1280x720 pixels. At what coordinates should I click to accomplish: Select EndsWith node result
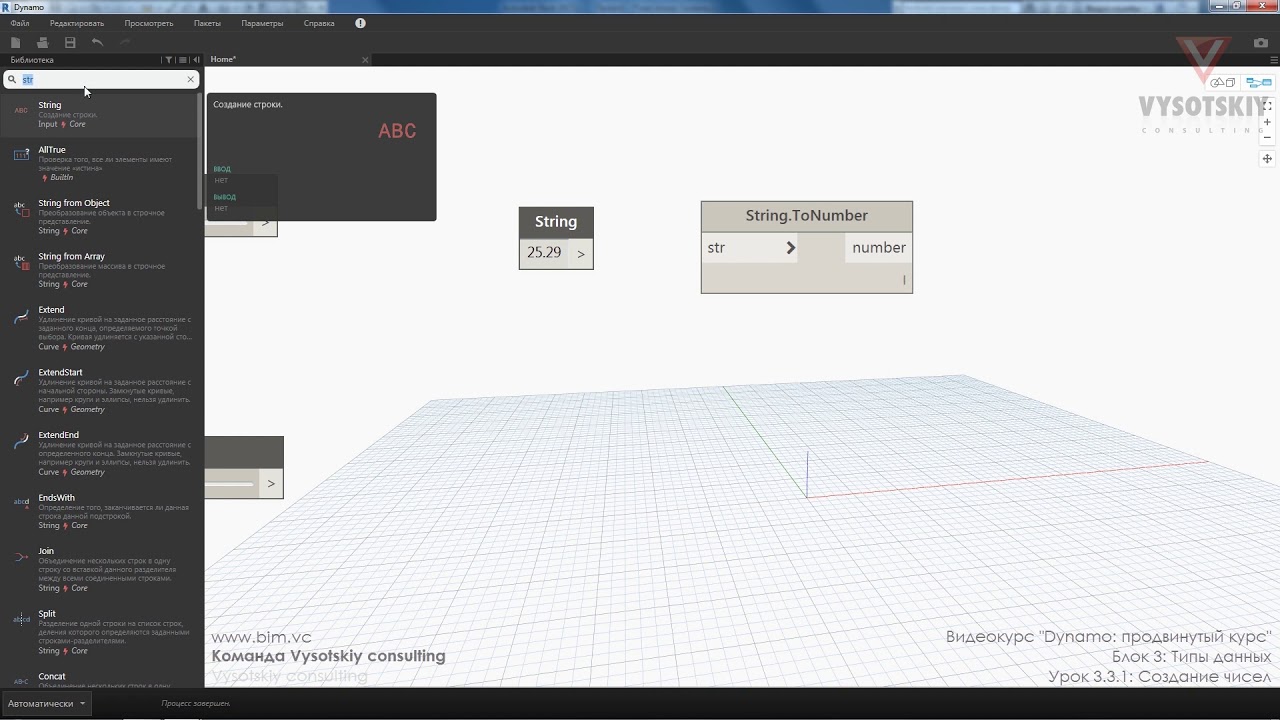coord(100,511)
